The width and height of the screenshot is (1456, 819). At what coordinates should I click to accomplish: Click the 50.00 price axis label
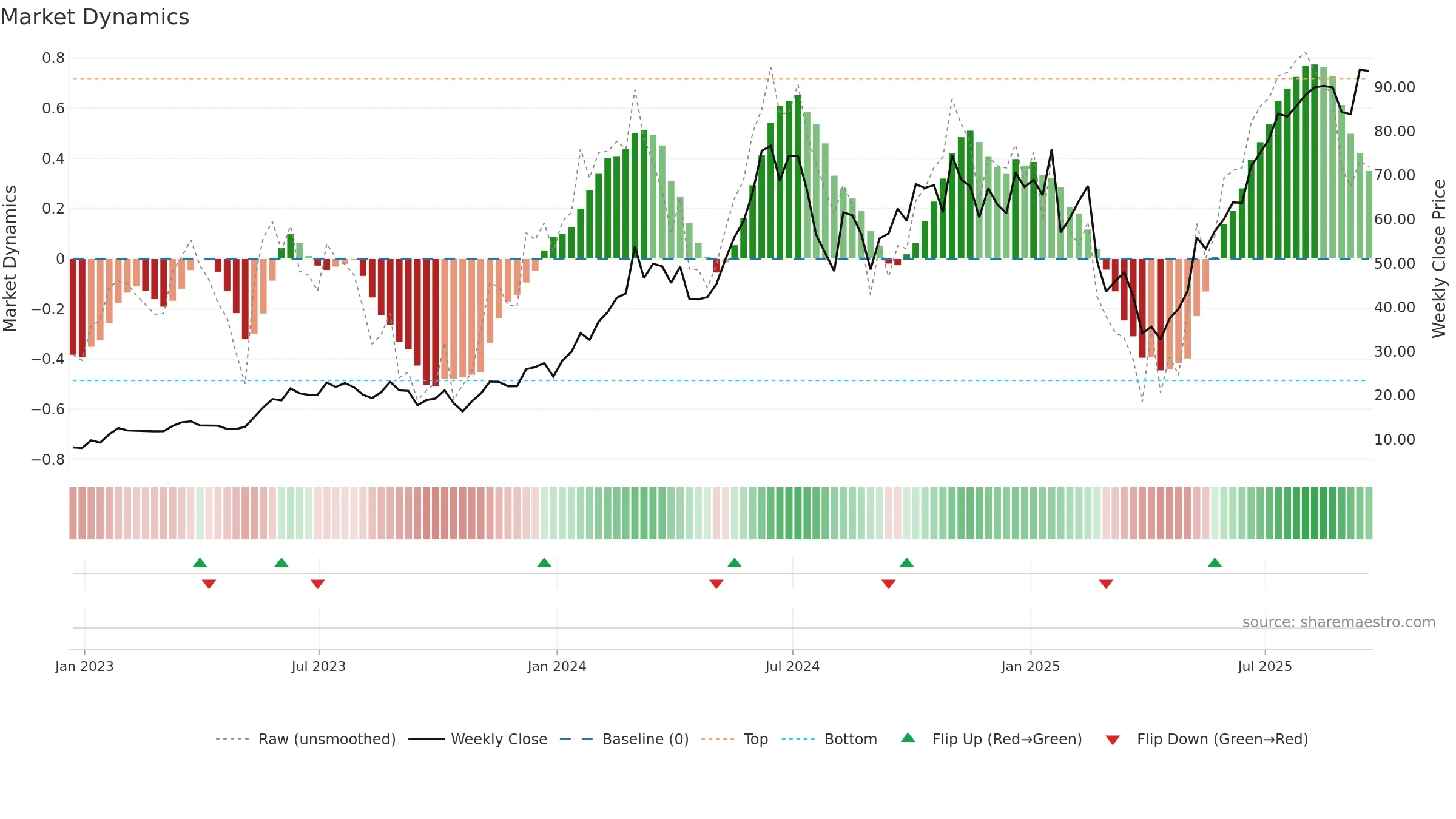[1395, 264]
